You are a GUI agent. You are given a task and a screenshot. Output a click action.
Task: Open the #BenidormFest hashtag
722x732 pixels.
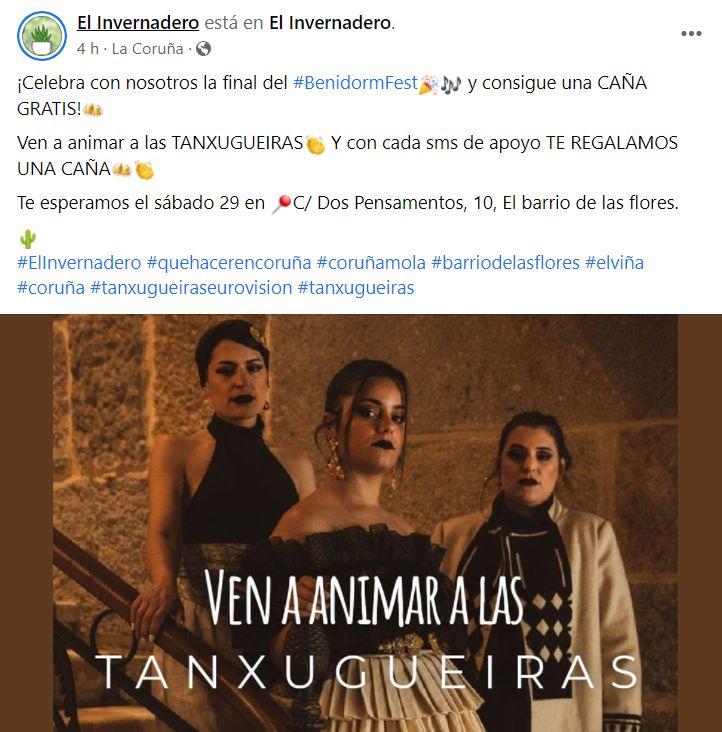coord(355,83)
